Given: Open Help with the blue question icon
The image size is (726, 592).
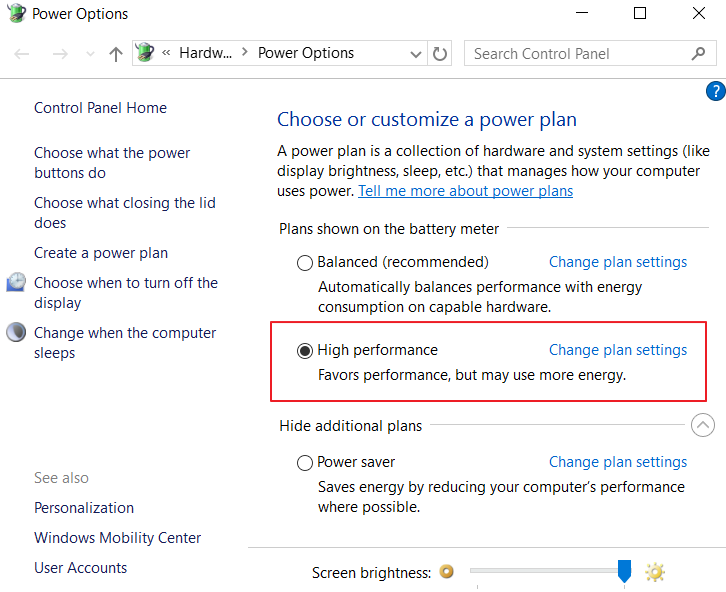Looking at the screenshot, I should pos(715,91).
